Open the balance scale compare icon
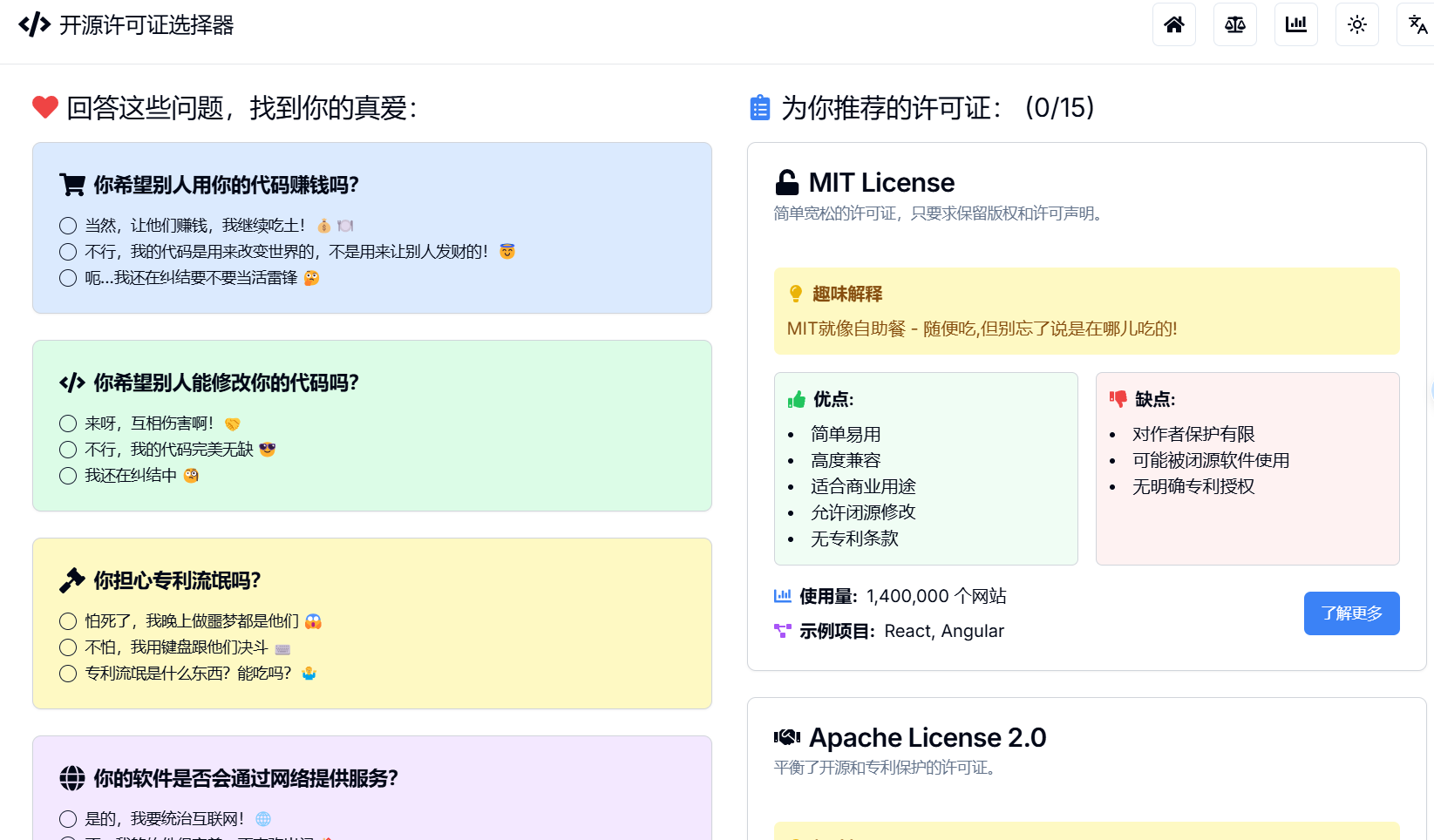 pos(1235,24)
